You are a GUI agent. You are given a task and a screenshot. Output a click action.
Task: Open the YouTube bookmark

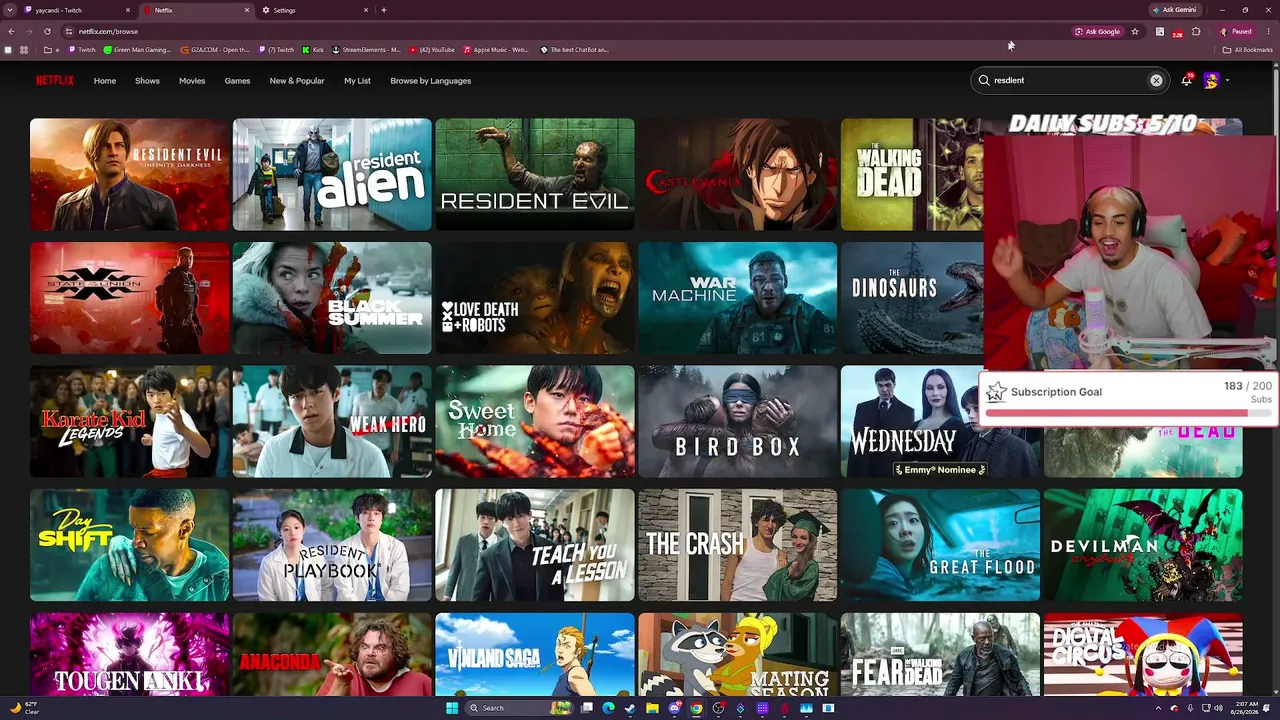pos(432,50)
